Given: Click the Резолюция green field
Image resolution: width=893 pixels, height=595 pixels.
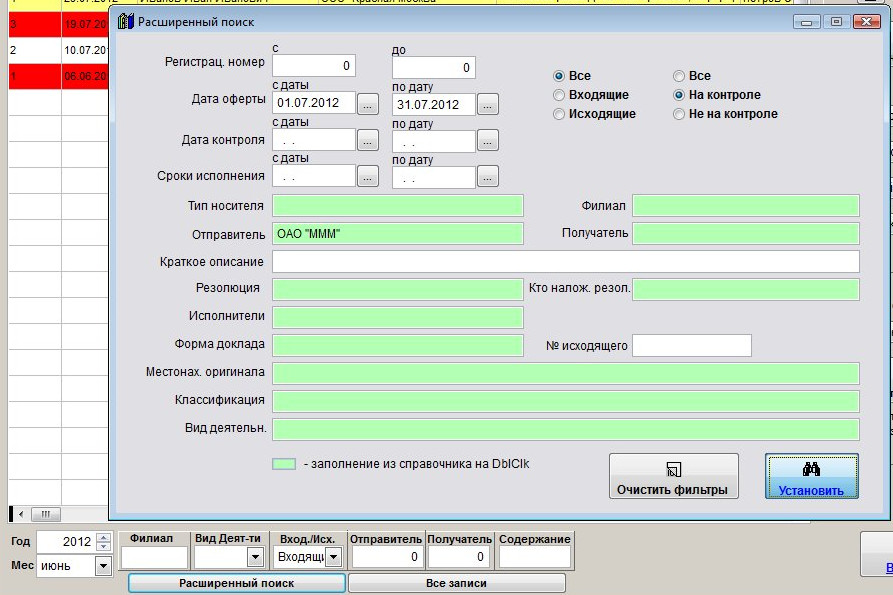Looking at the screenshot, I should 398,289.
